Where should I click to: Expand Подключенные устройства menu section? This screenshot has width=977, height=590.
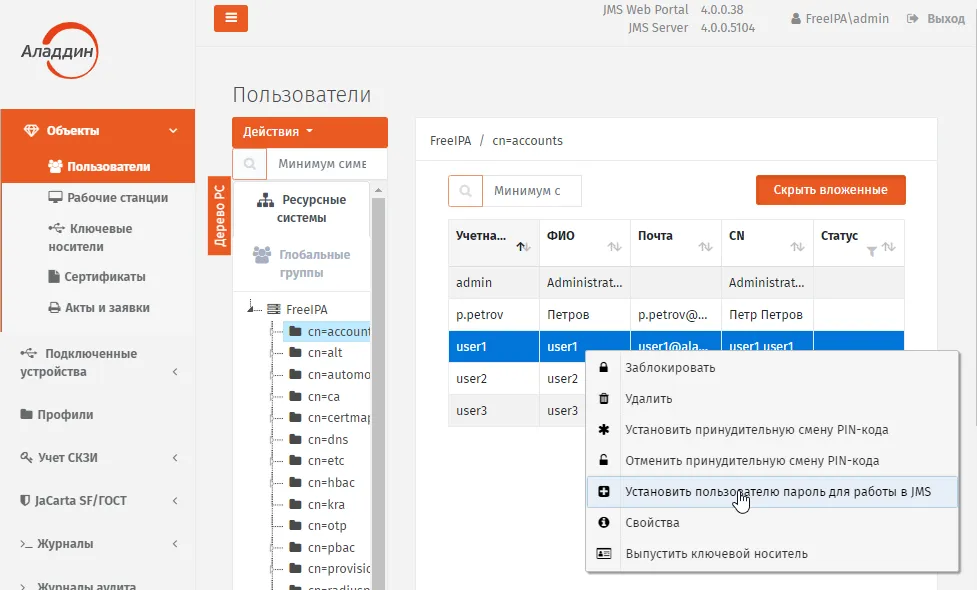pos(98,363)
